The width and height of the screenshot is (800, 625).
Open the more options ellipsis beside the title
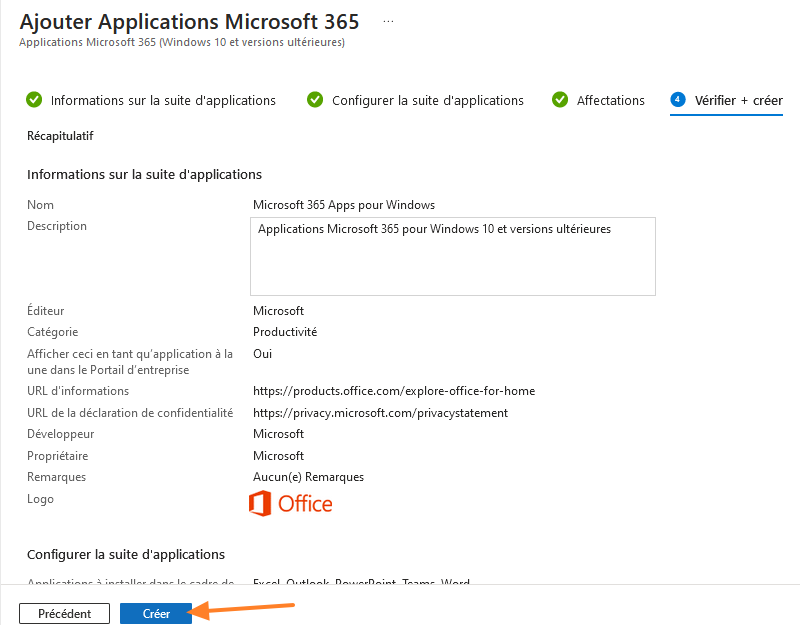(388, 21)
